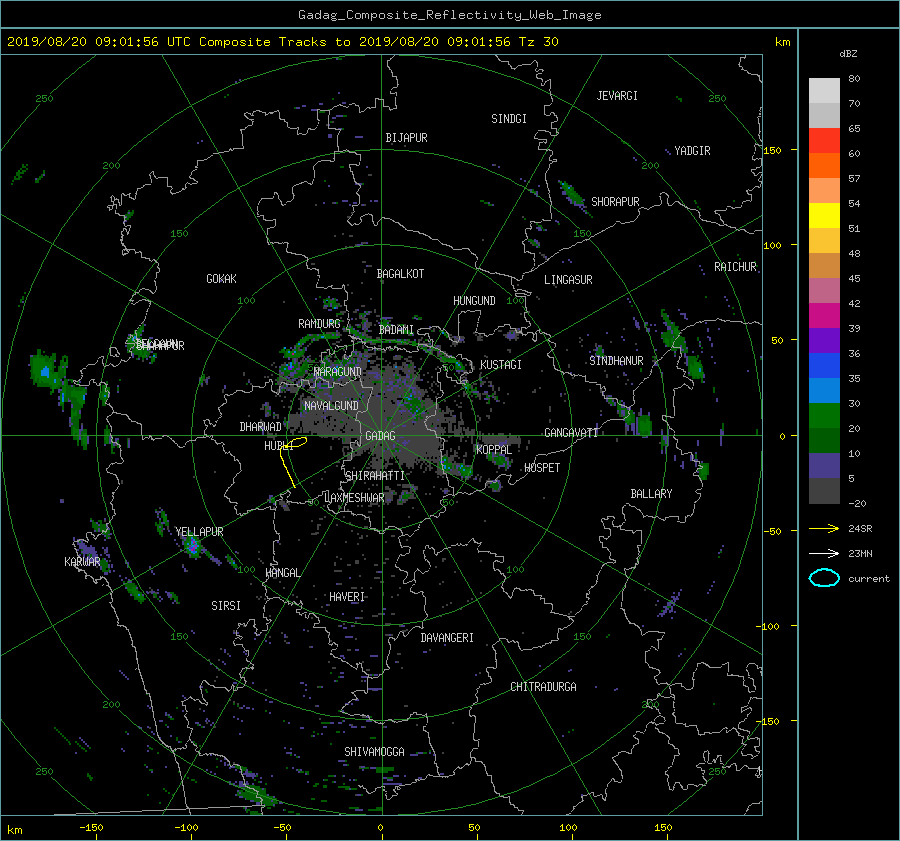The image size is (900, 841).
Task: Click the BIJAPUR city label
Action: tap(406, 138)
